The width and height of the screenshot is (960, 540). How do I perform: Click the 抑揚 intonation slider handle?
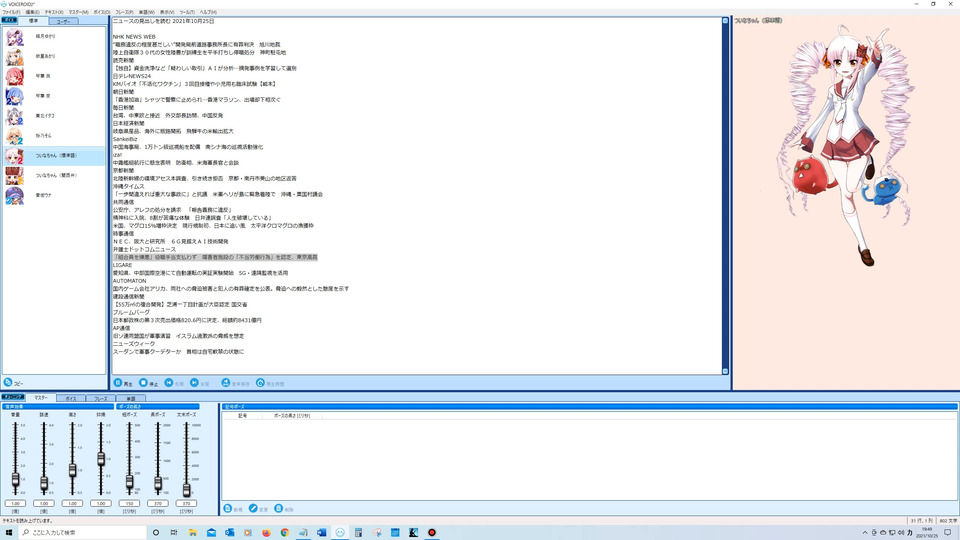pyautogui.click(x=101, y=459)
